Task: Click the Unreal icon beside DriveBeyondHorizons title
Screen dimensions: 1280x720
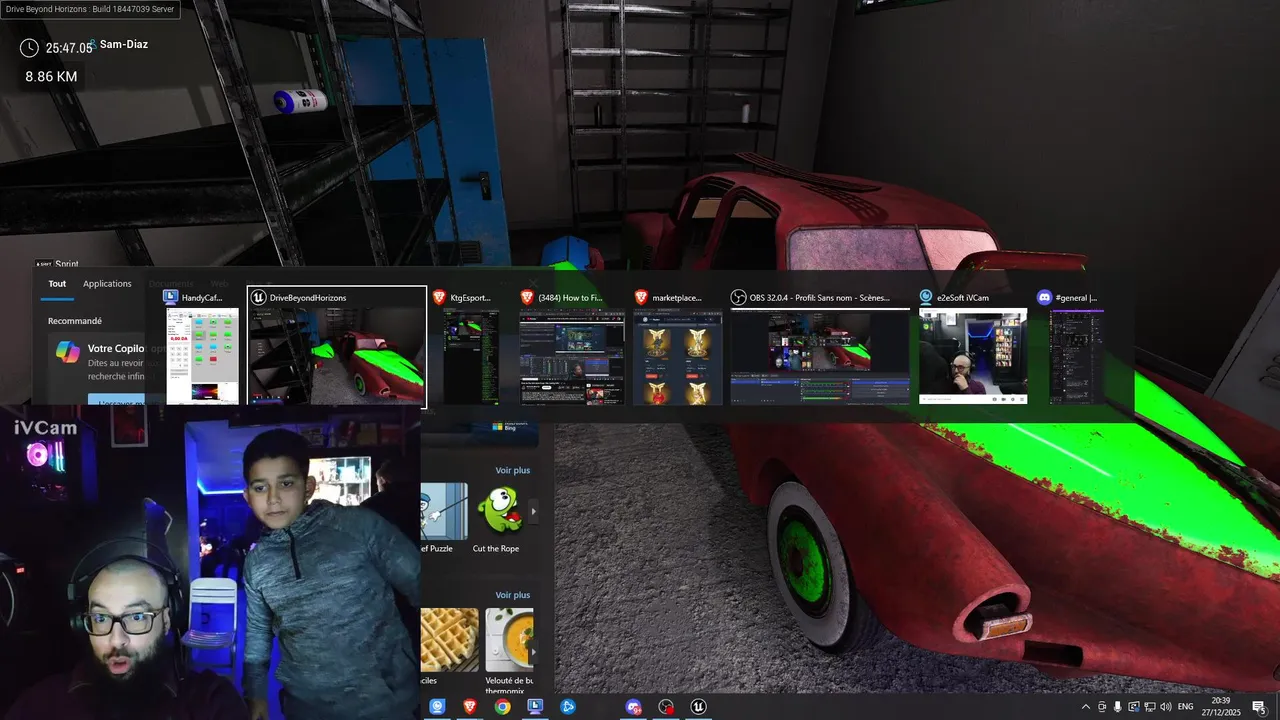Action: [x=258, y=297]
